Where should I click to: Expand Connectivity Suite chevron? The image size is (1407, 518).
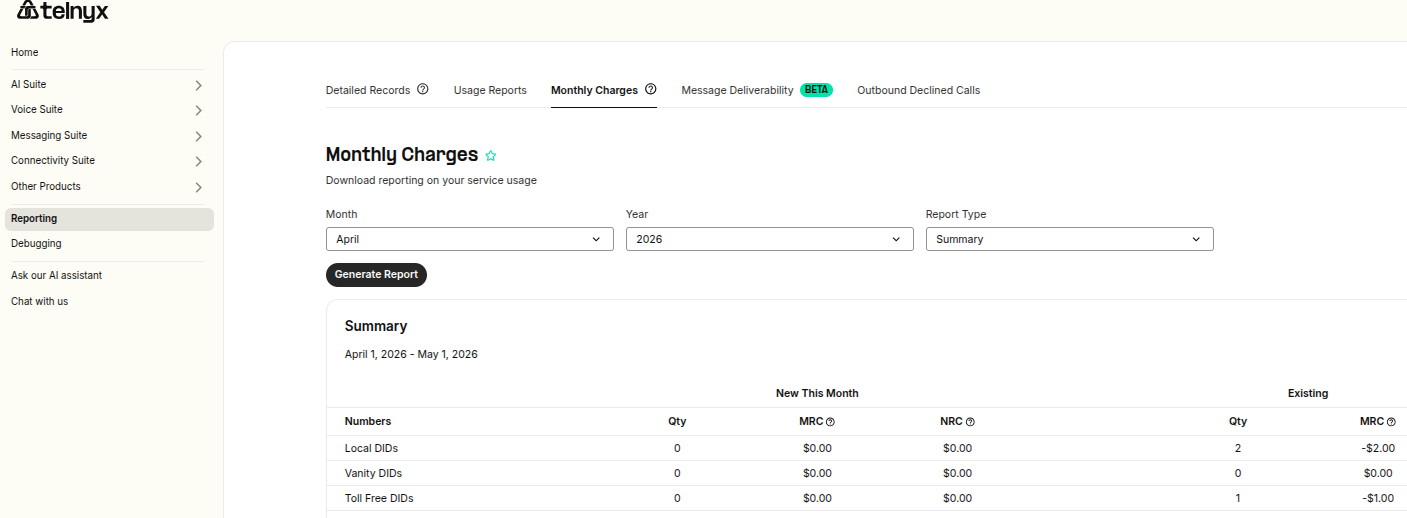pyautogui.click(x=198, y=161)
